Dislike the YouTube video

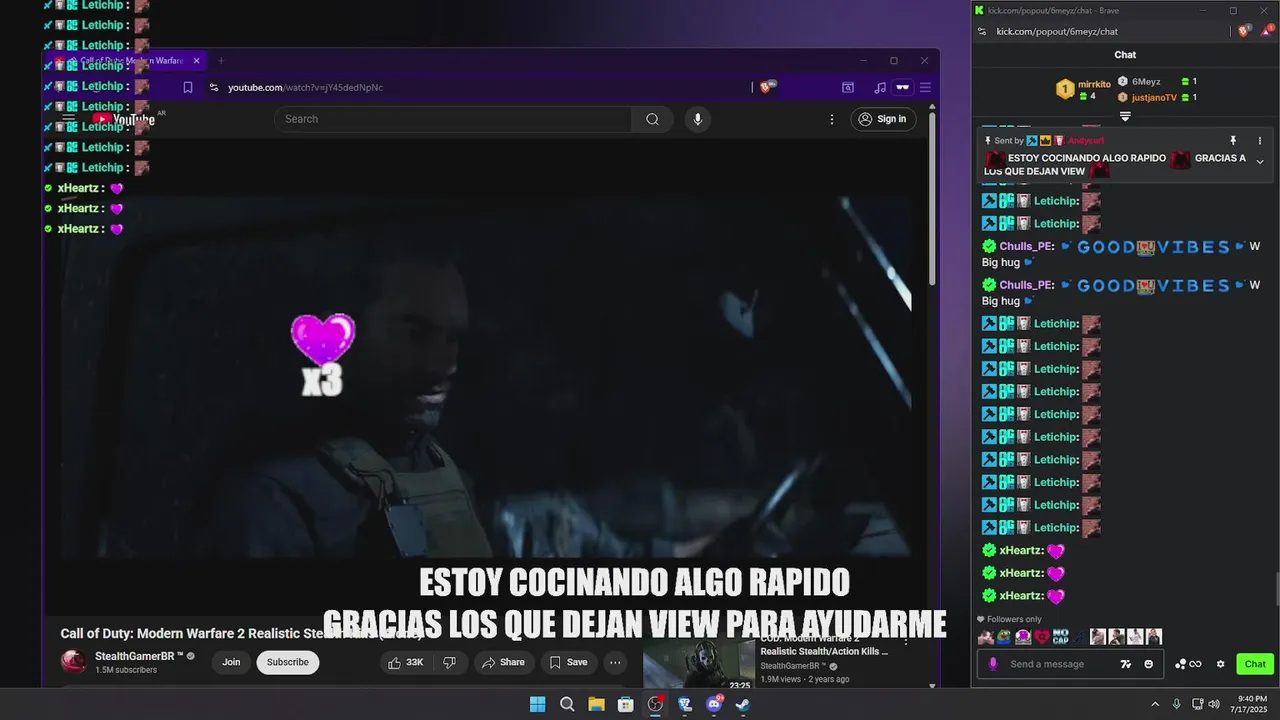pos(450,662)
